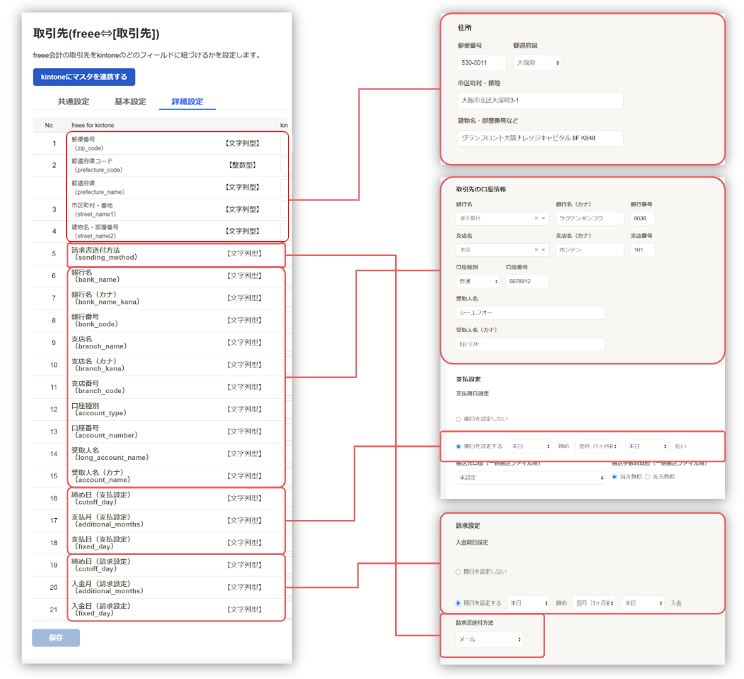
Task: Open the 請求書送付方法 dropdown showing メール
Action: pyautogui.click(x=489, y=640)
